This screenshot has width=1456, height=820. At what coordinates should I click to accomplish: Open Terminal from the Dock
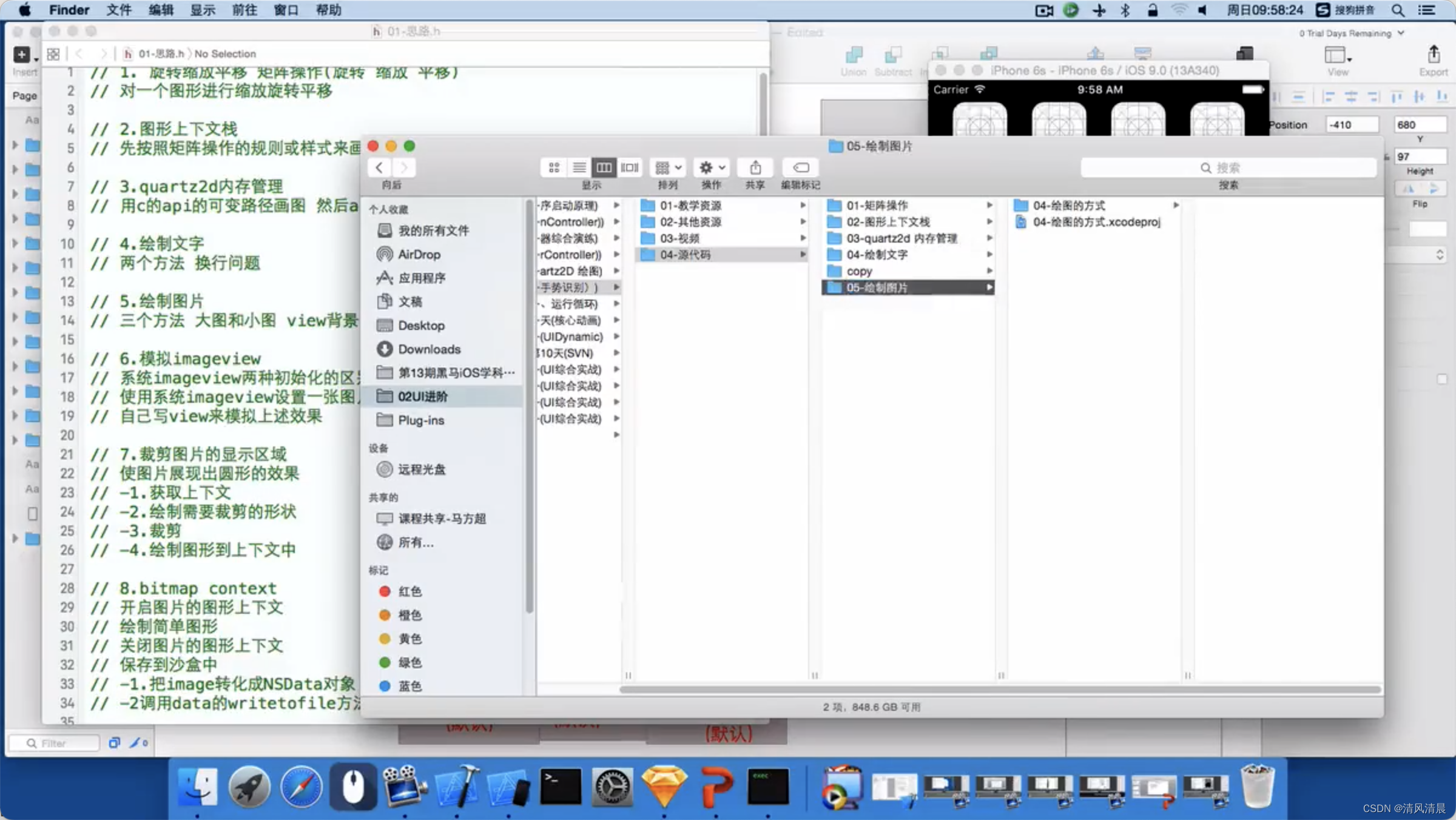(561, 787)
